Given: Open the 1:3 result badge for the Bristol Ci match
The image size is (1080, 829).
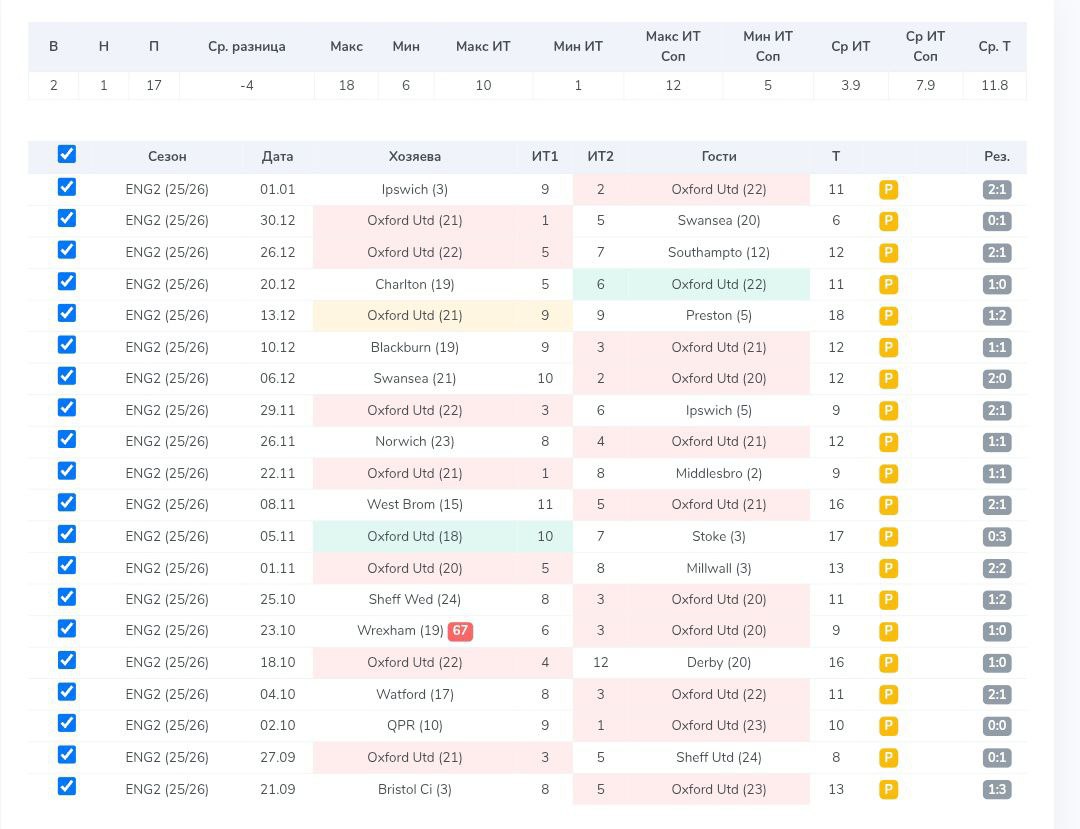Looking at the screenshot, I should [x=997, y=790].
